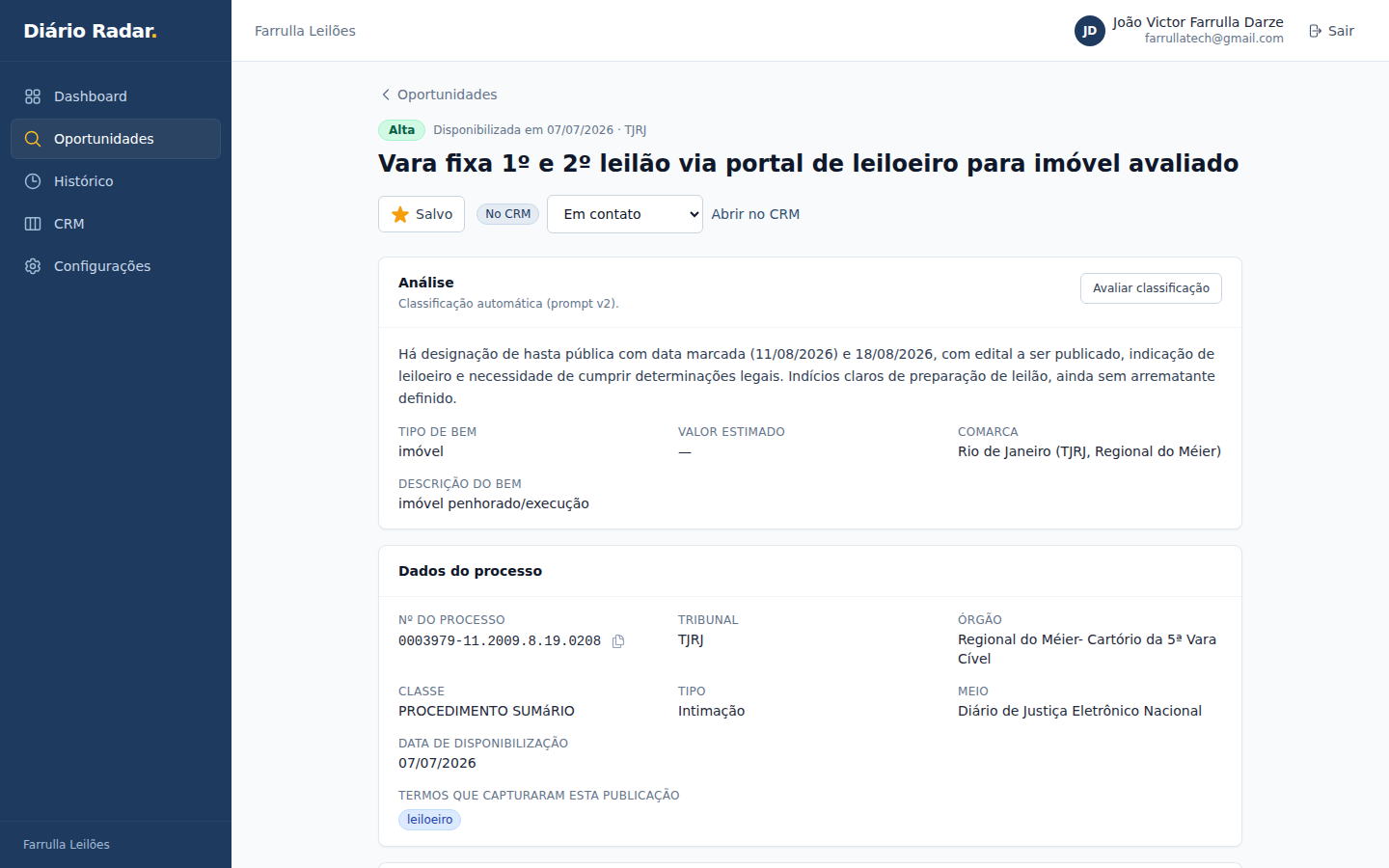Screen dimensions: 1389x868
Task: Select Oportunidades in the sidebar
Action: (116, 139)
